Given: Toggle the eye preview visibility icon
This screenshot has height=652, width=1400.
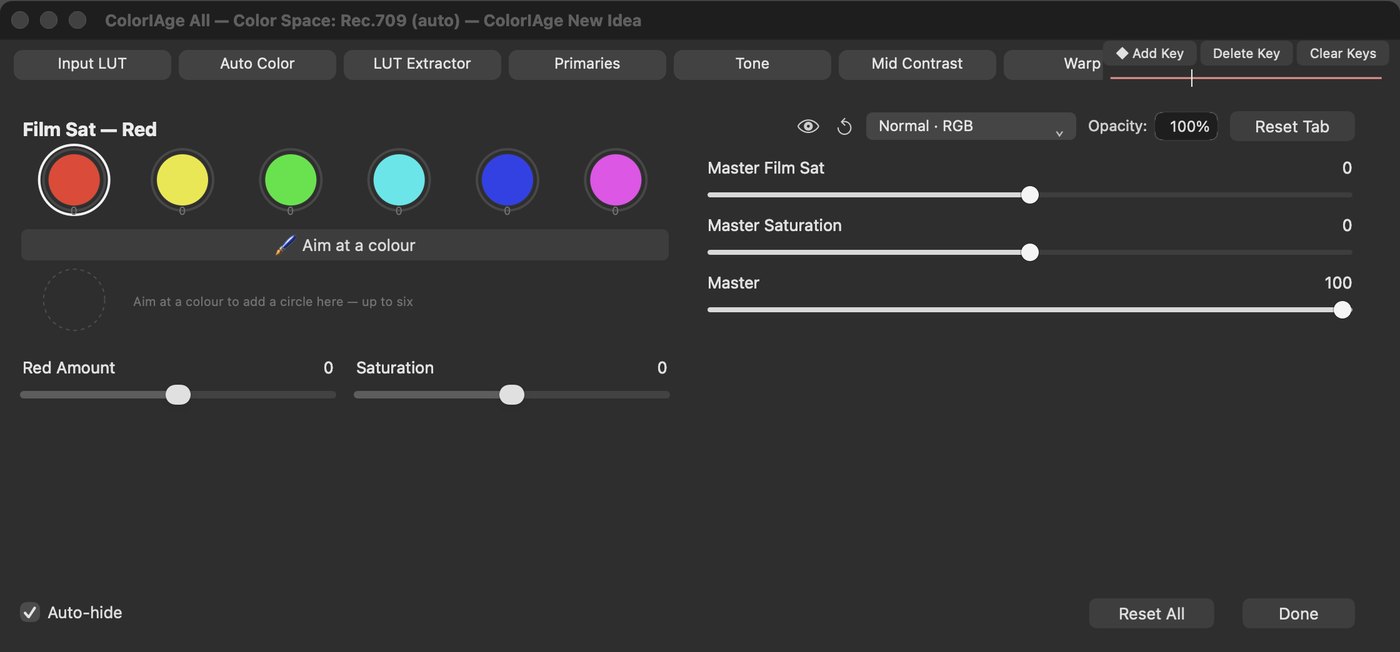Looking at the screenshot, I should tap(808, 126).
